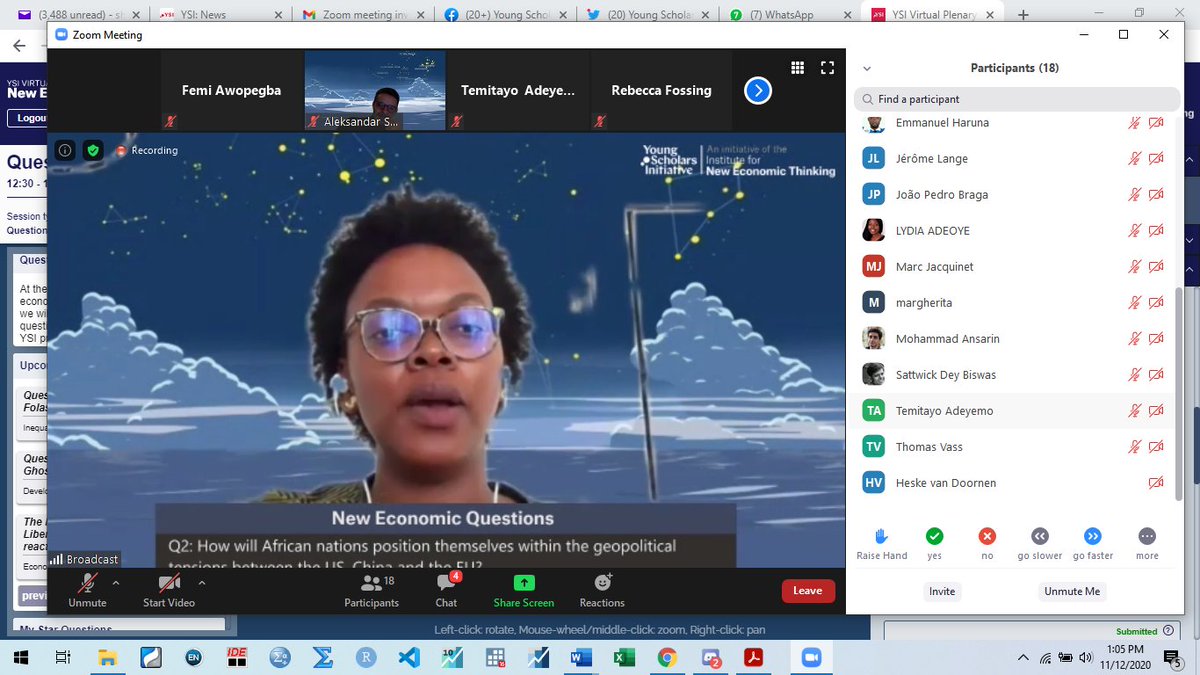
Task: Open meeting information icon
Action: (65, 150)
